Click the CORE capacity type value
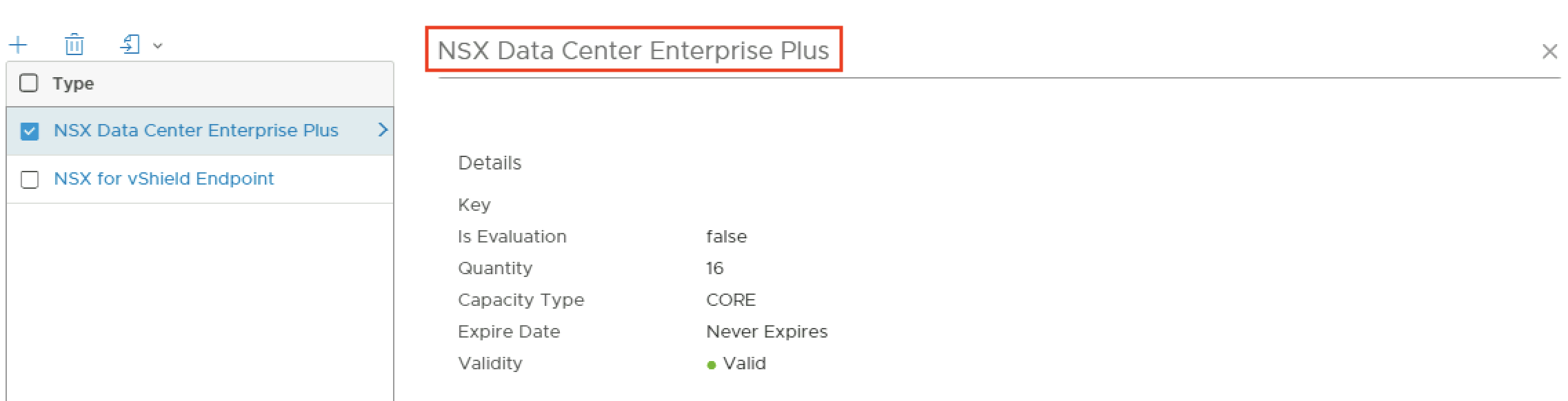 731,300
